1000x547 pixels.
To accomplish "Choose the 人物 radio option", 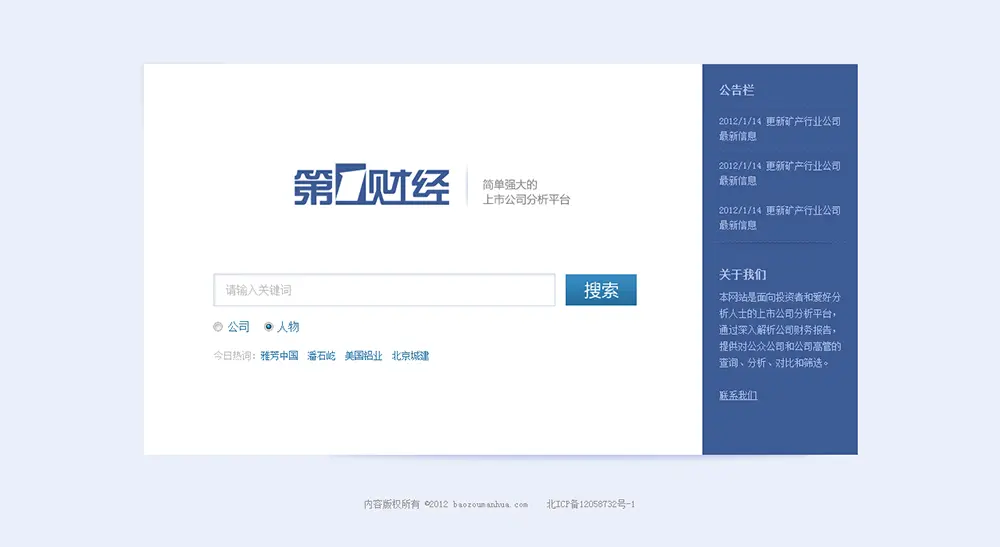I will [269, 327].
